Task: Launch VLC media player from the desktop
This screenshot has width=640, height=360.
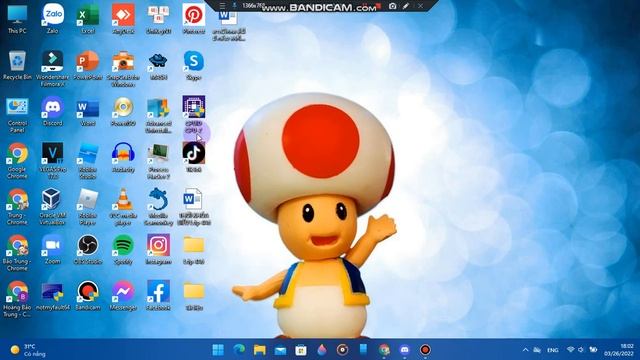Action: [x=123, y=207]
